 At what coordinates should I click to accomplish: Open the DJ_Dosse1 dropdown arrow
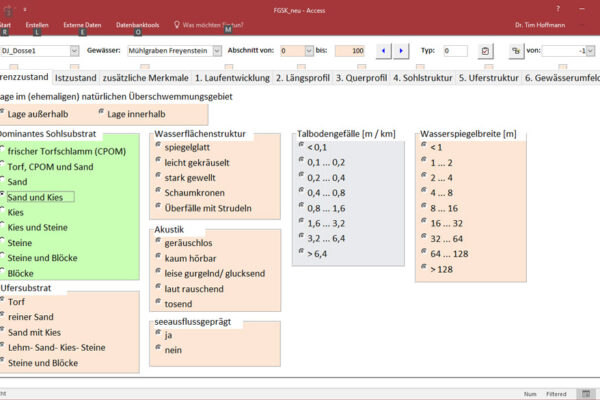coord(74,51)
